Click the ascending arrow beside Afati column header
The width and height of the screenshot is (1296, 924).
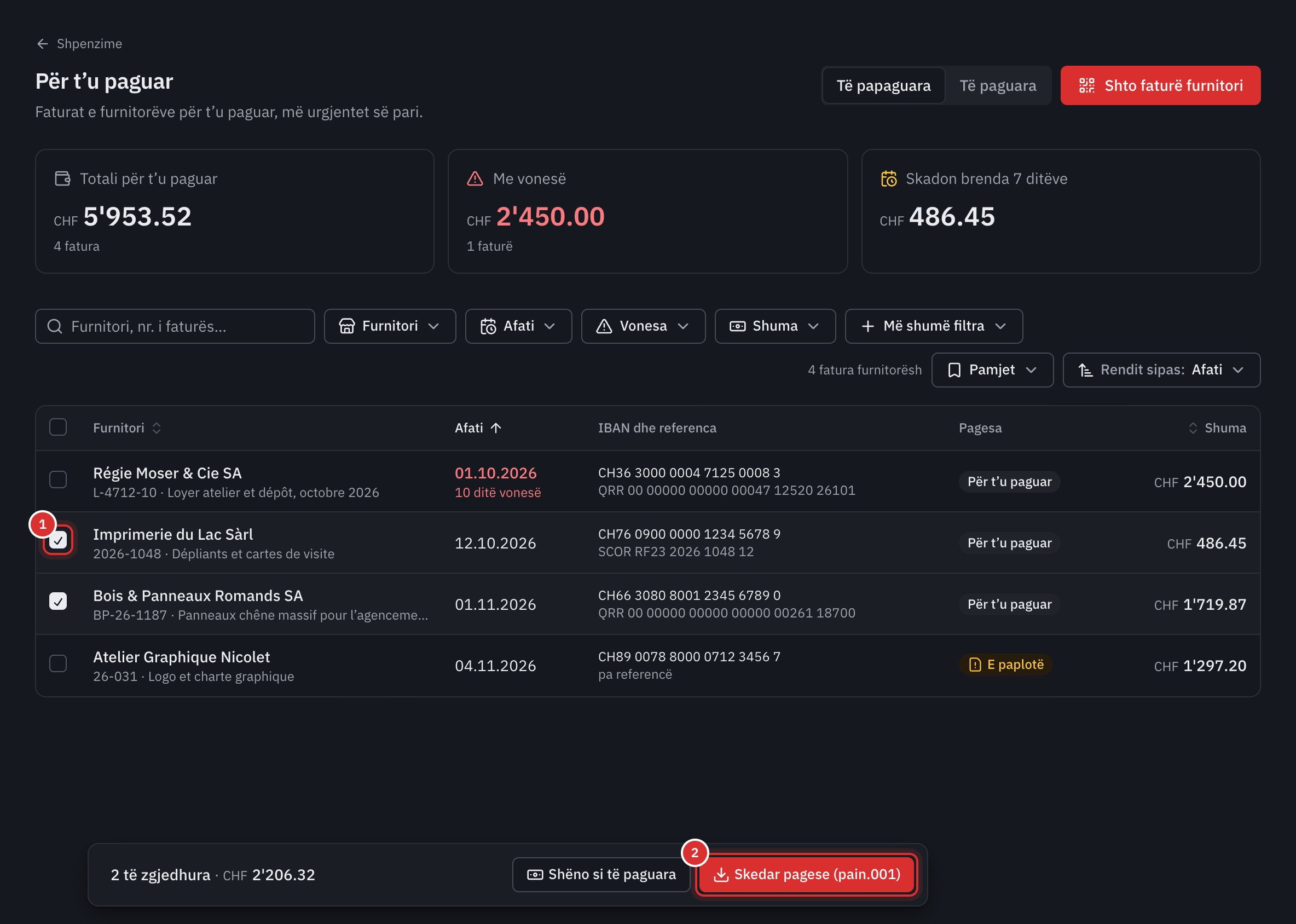[x=496, y=428]
